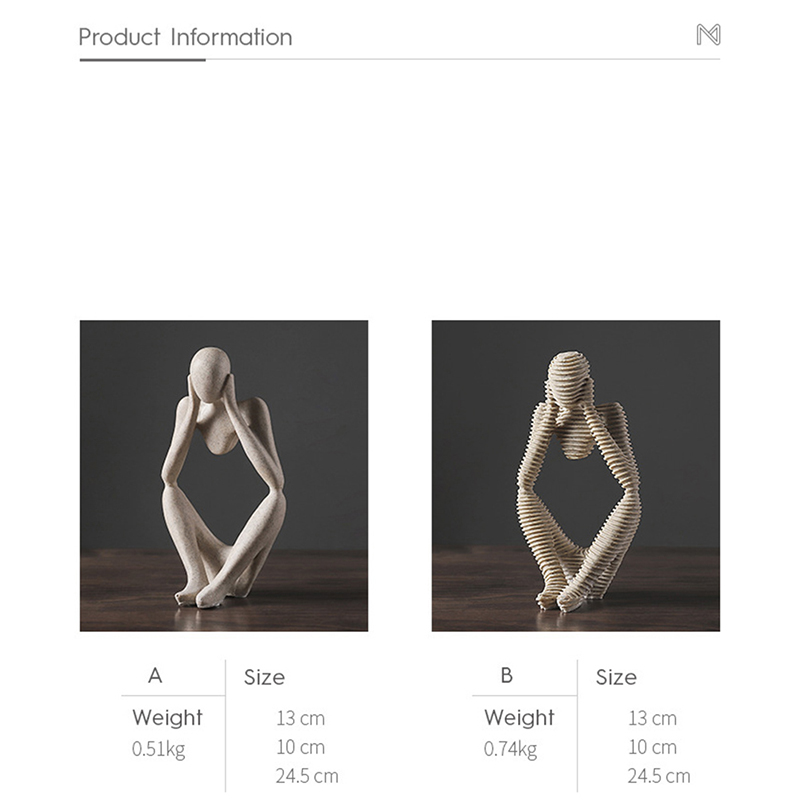Select the 10 cm value for product A

coord(301,747)
